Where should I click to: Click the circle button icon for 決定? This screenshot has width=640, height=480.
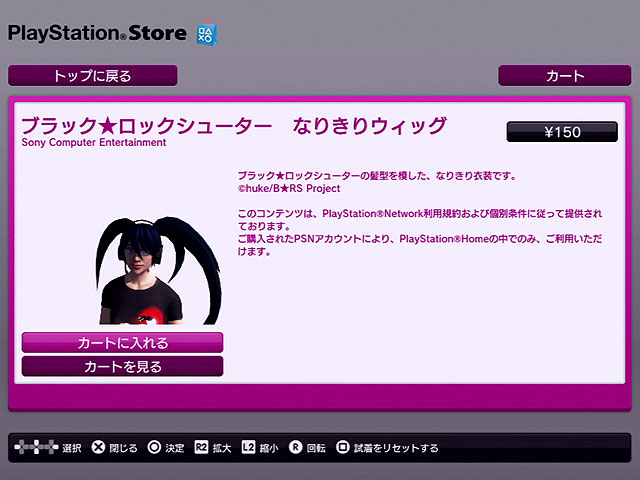pos(154,447)
